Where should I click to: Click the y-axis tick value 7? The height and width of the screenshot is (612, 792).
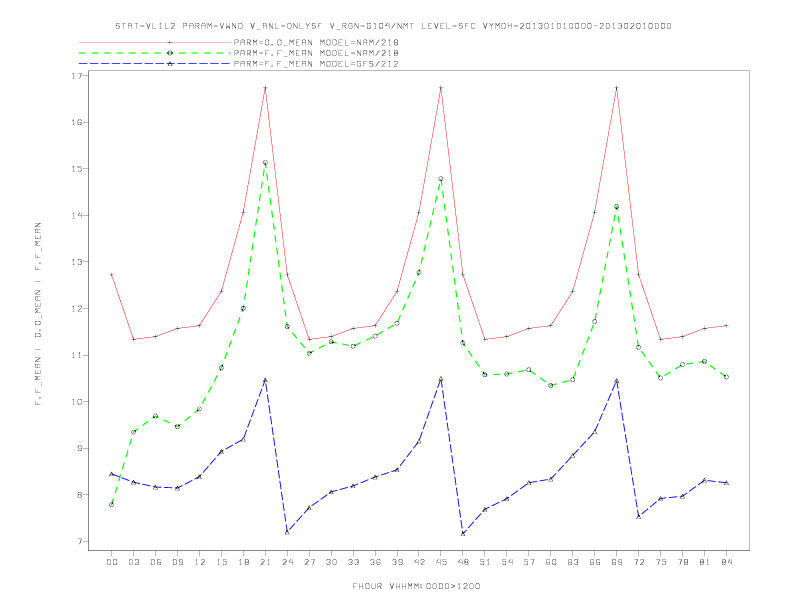(x=79, y=541)
